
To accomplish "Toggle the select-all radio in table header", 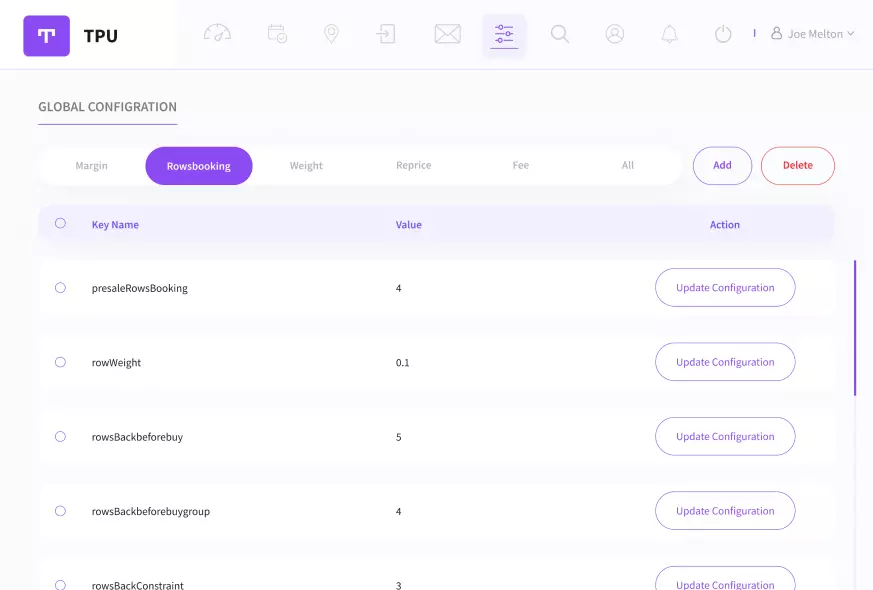I will (x=60, y=224).
